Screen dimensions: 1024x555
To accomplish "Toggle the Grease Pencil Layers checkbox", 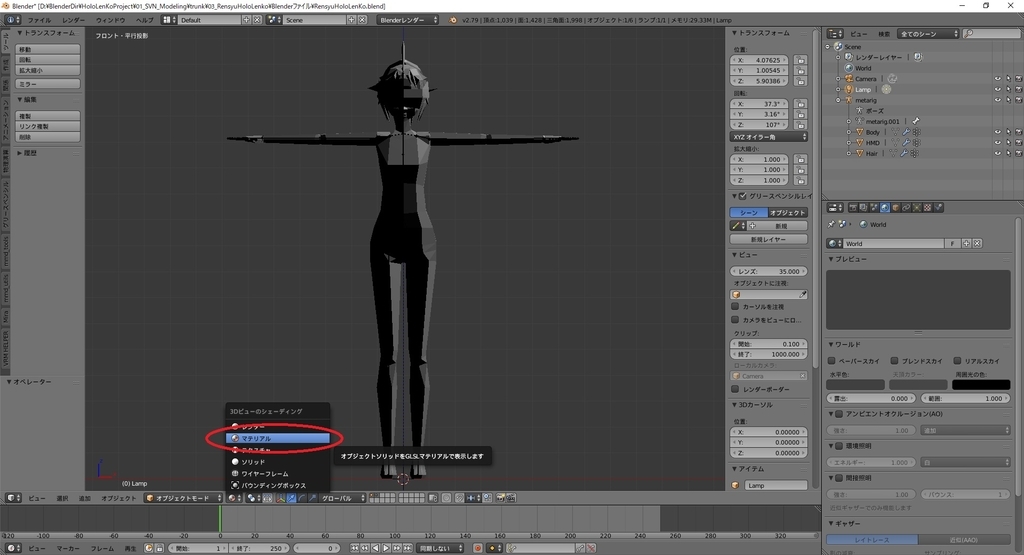I will [743, 196].
